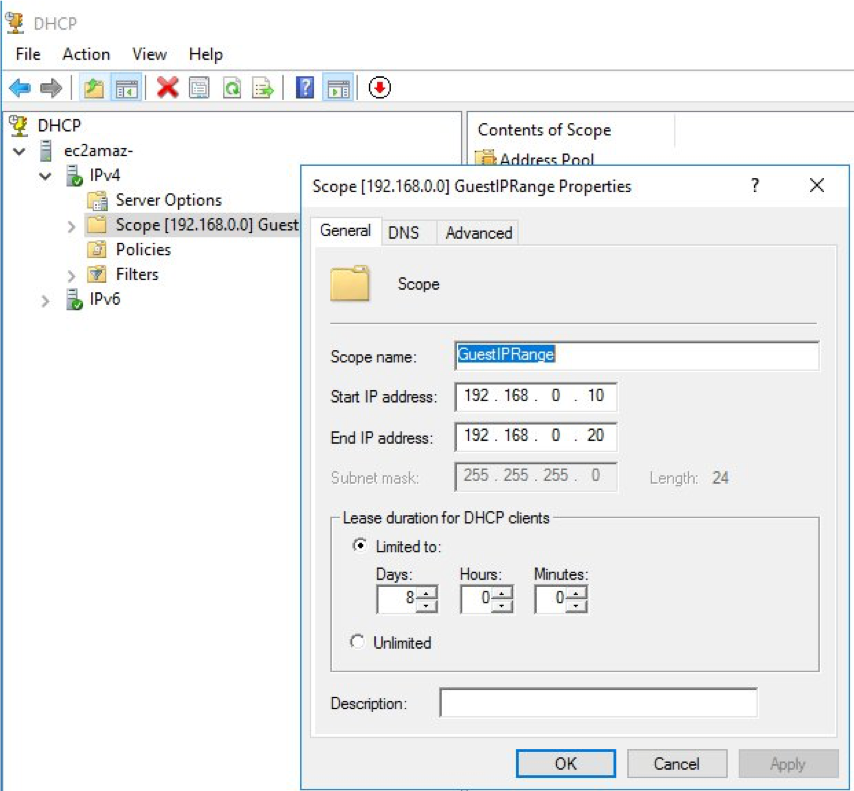
Task: Click the green Refresh toolbar icon
Action: click(x=231, y=89)
